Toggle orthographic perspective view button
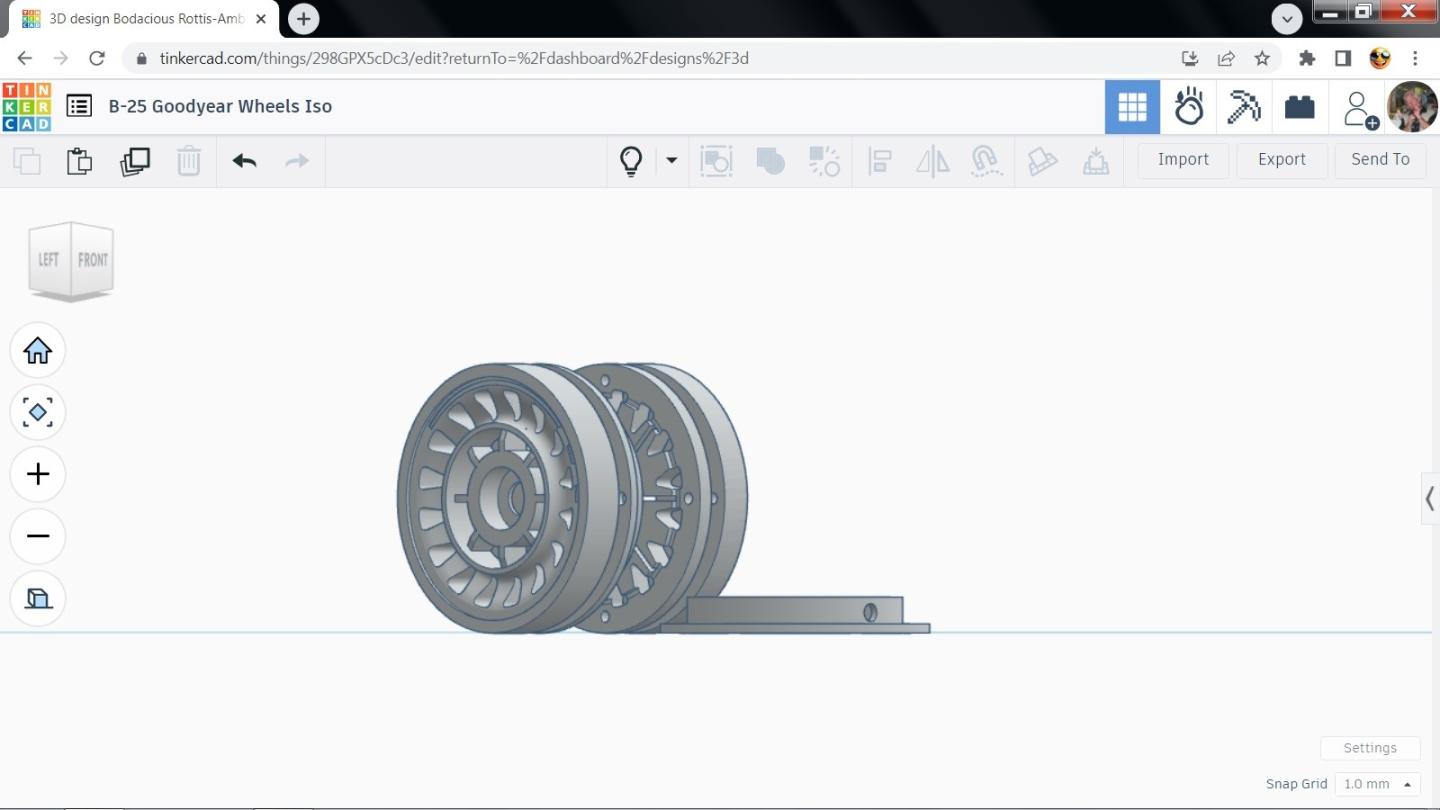The width and height of the screenshot is (1440, 810). click(x=38, y=598)
